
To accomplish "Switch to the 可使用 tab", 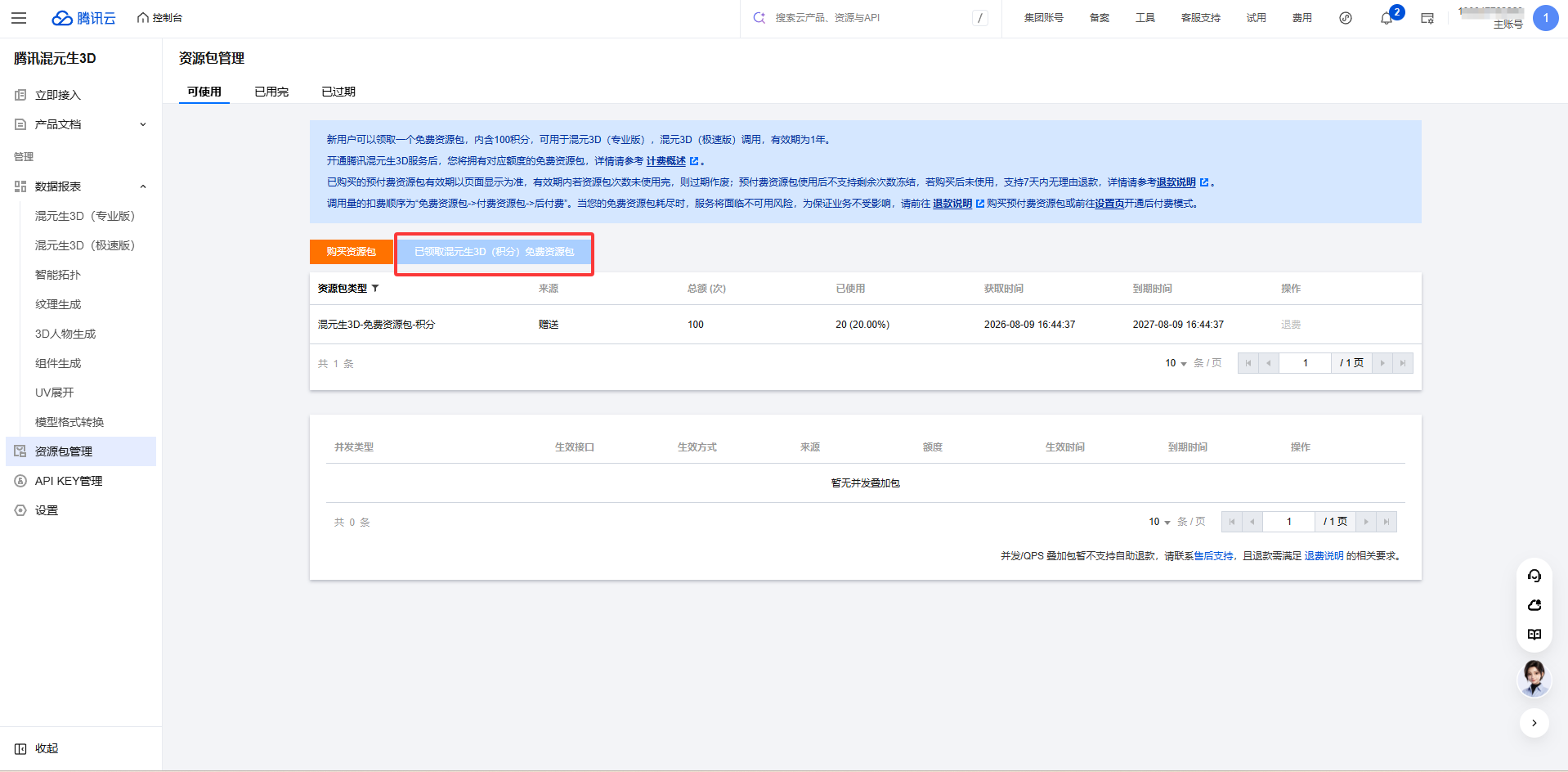I will coord(204,92).
